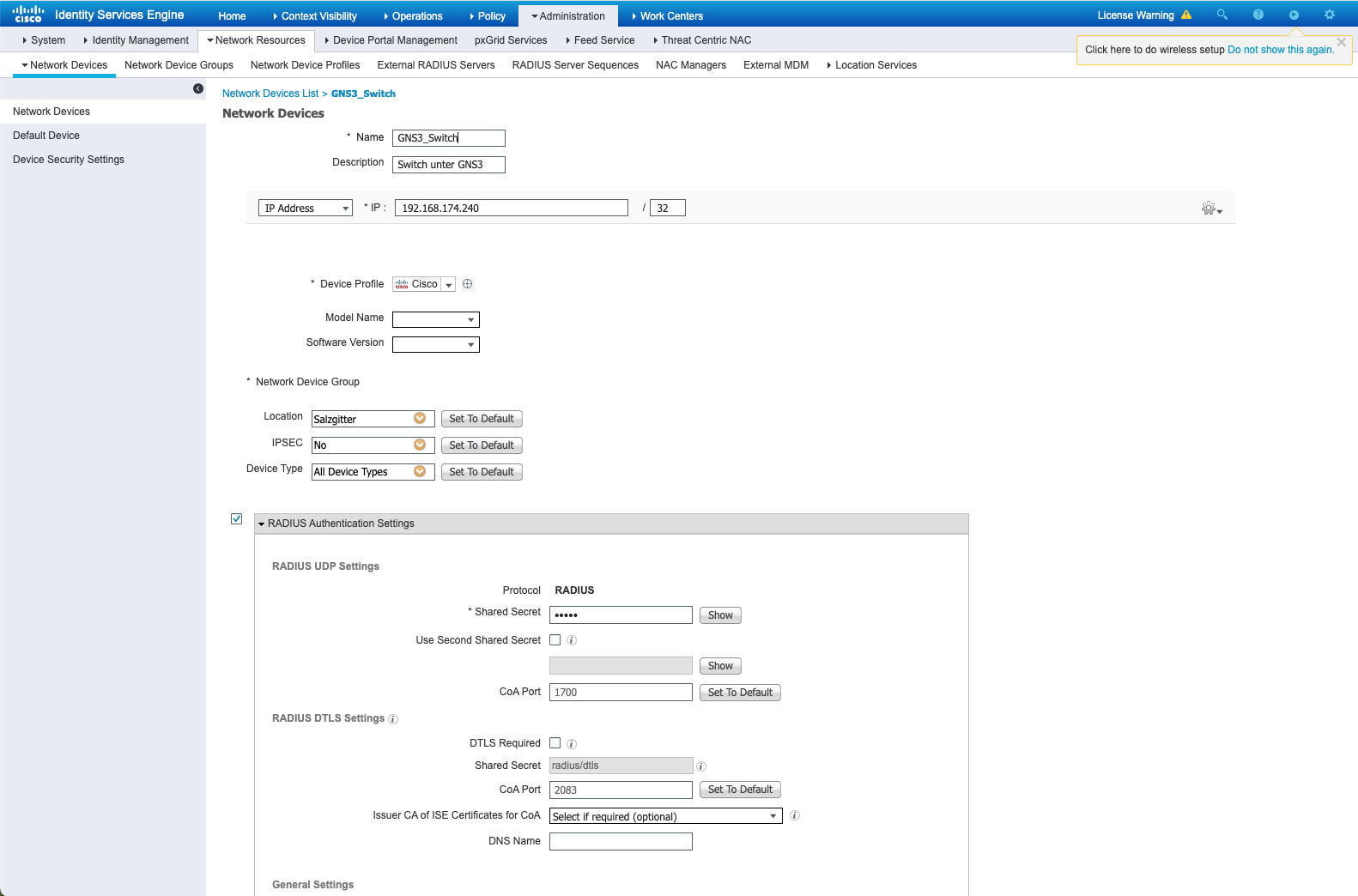Expand Device Portal Management menu

point(391,40)
